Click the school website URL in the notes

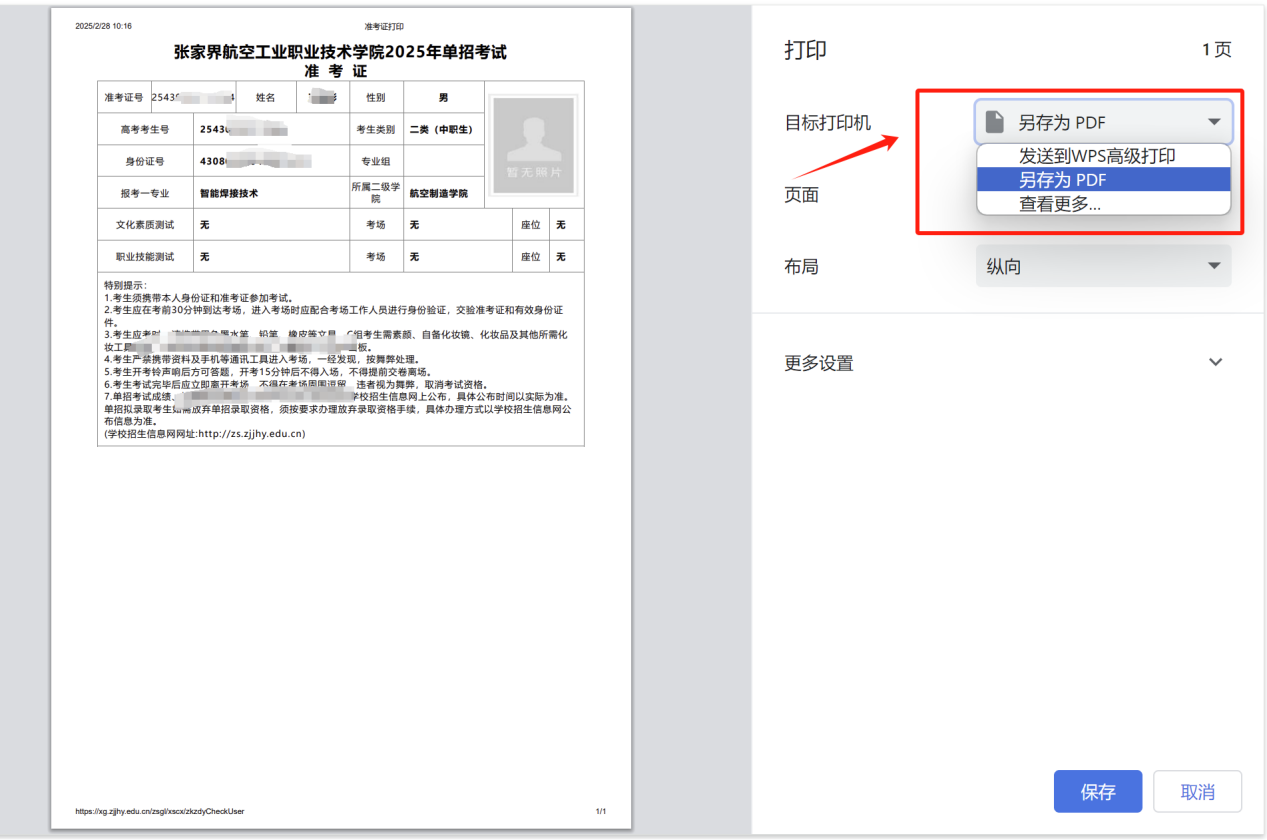pos(251,434)
